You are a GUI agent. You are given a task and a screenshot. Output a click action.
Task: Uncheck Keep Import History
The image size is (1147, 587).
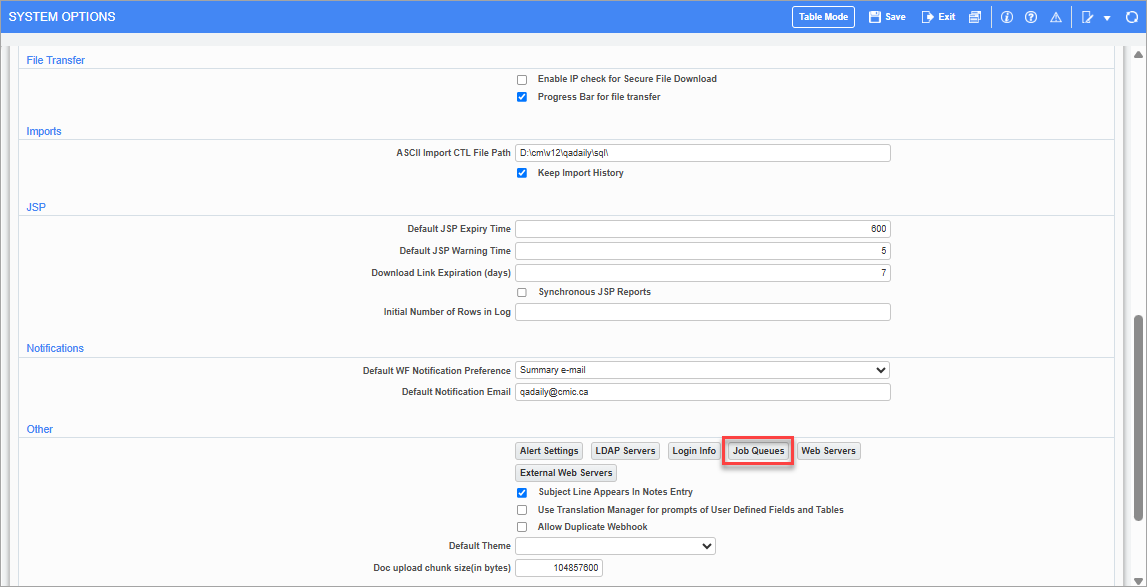(x=521, y=172)
